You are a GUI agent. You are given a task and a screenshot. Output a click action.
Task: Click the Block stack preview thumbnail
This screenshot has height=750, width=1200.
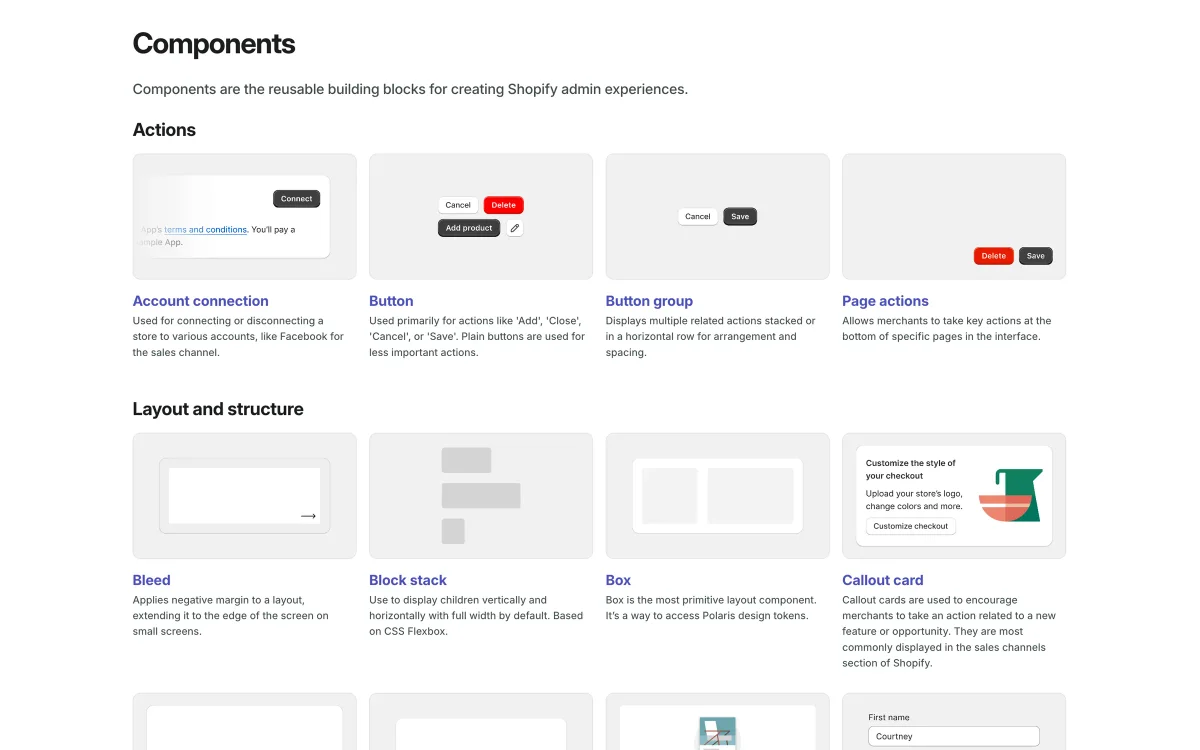click(480, 495)
